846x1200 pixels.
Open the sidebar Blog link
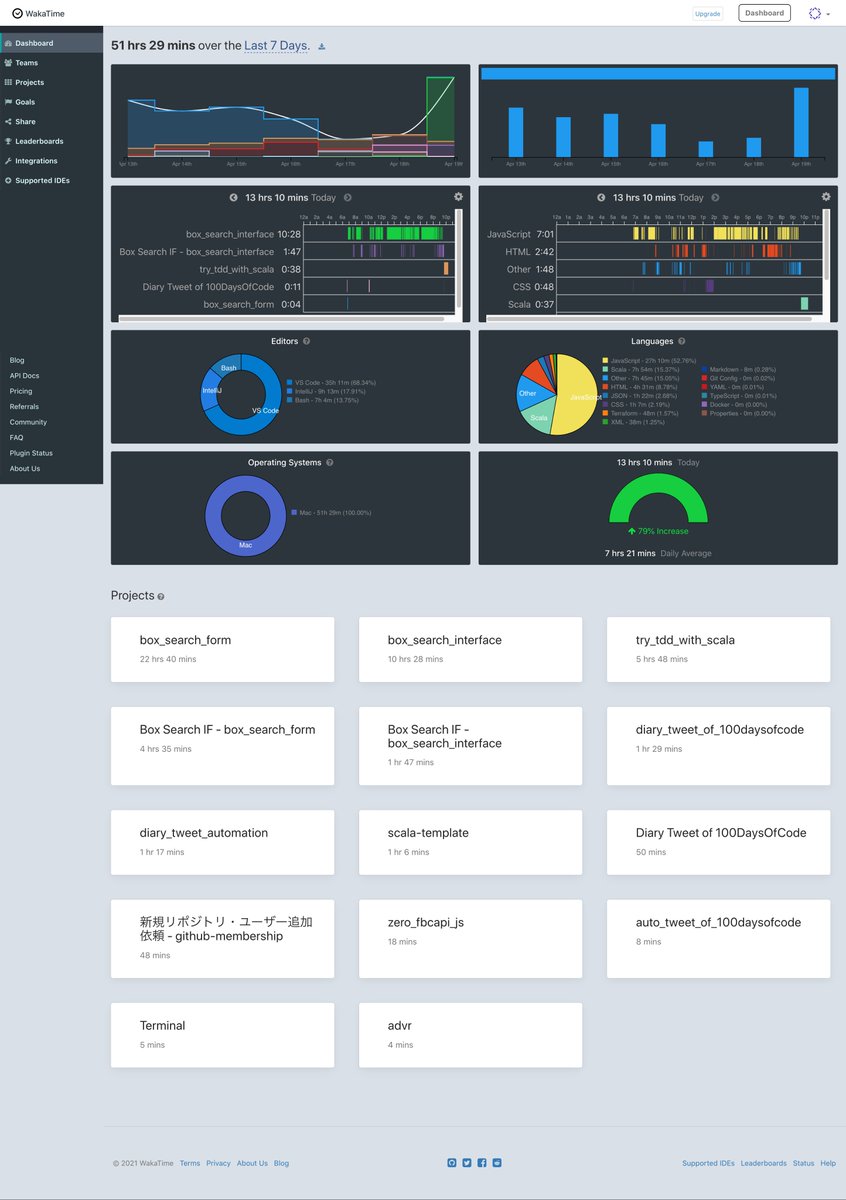[17, 360]
